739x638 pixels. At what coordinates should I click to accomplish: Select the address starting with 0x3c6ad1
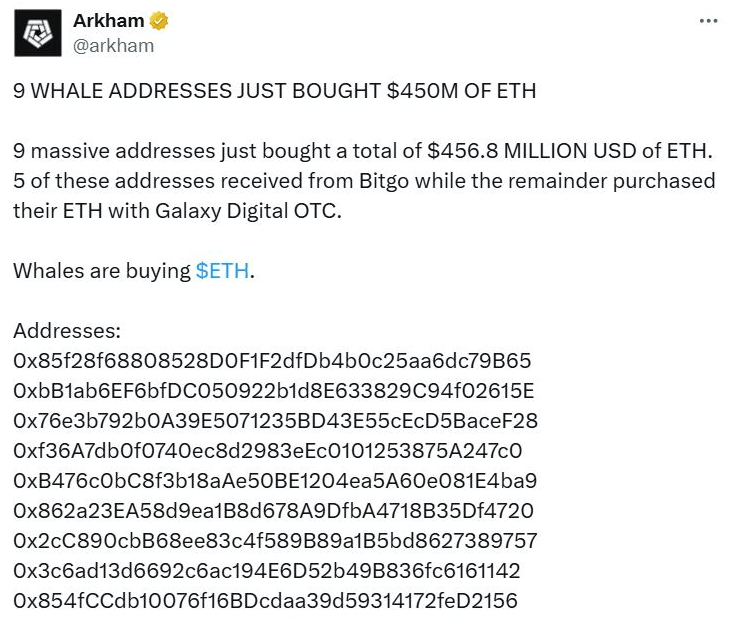pos(266,571)
